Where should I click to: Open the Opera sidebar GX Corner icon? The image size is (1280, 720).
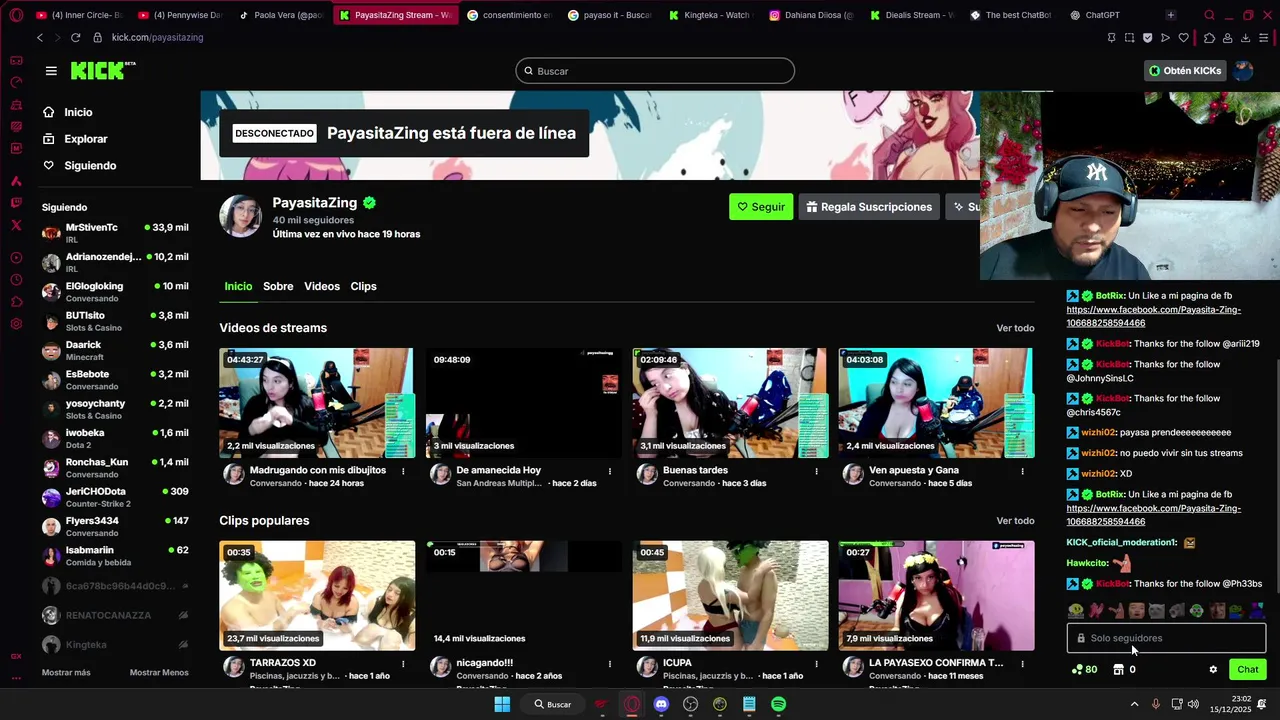click(16, 60)
